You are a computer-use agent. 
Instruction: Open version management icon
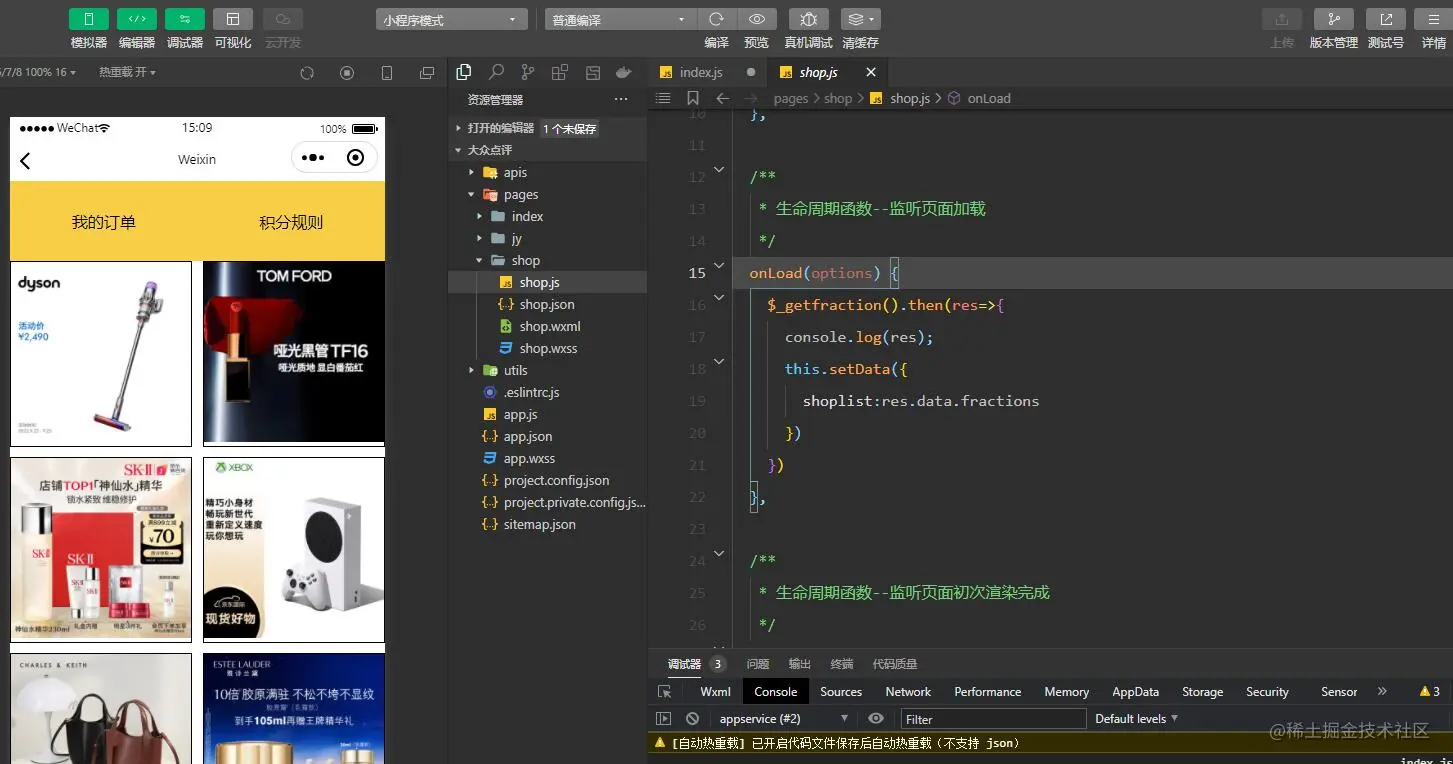tap(1333, 19)
